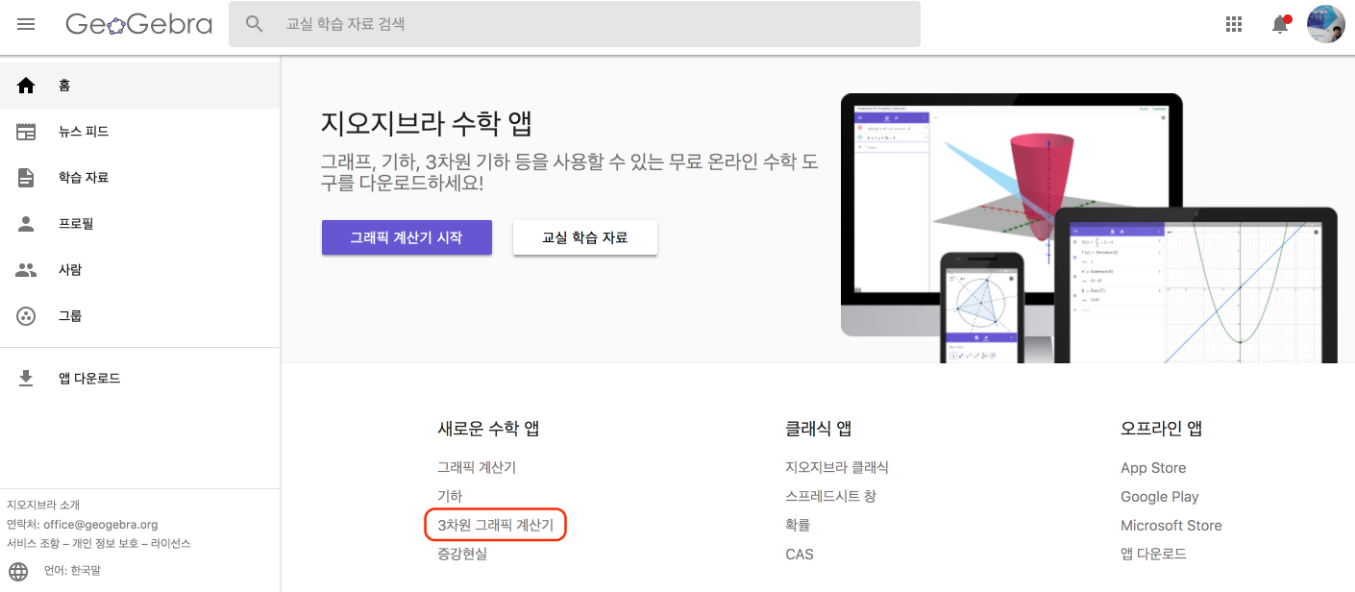The width and height of the screenshot is (1355, 592).
Task: Click the home icon in sidebar
Action: 26,86
